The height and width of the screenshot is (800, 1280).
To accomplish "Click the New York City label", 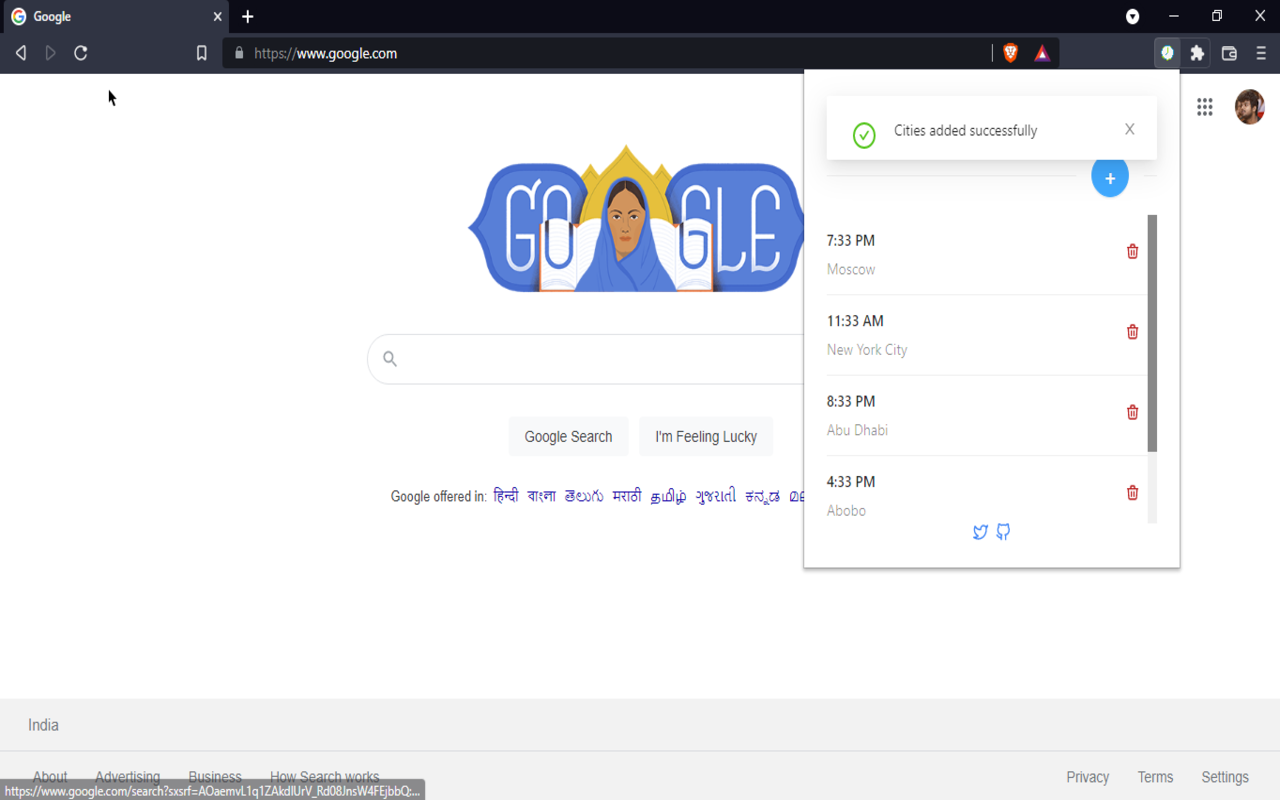I will 867,350.
